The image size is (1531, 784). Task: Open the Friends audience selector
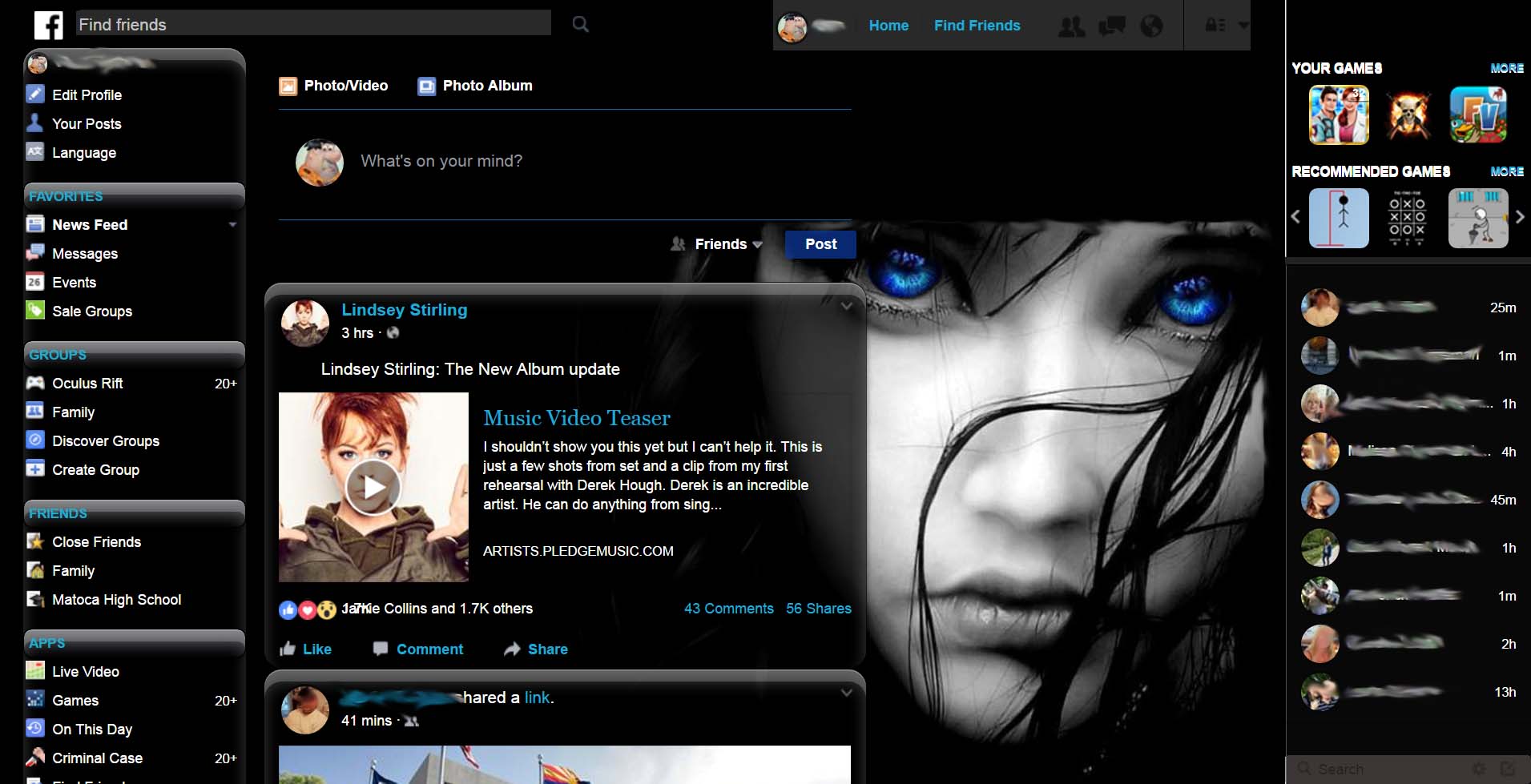[718, 244]
